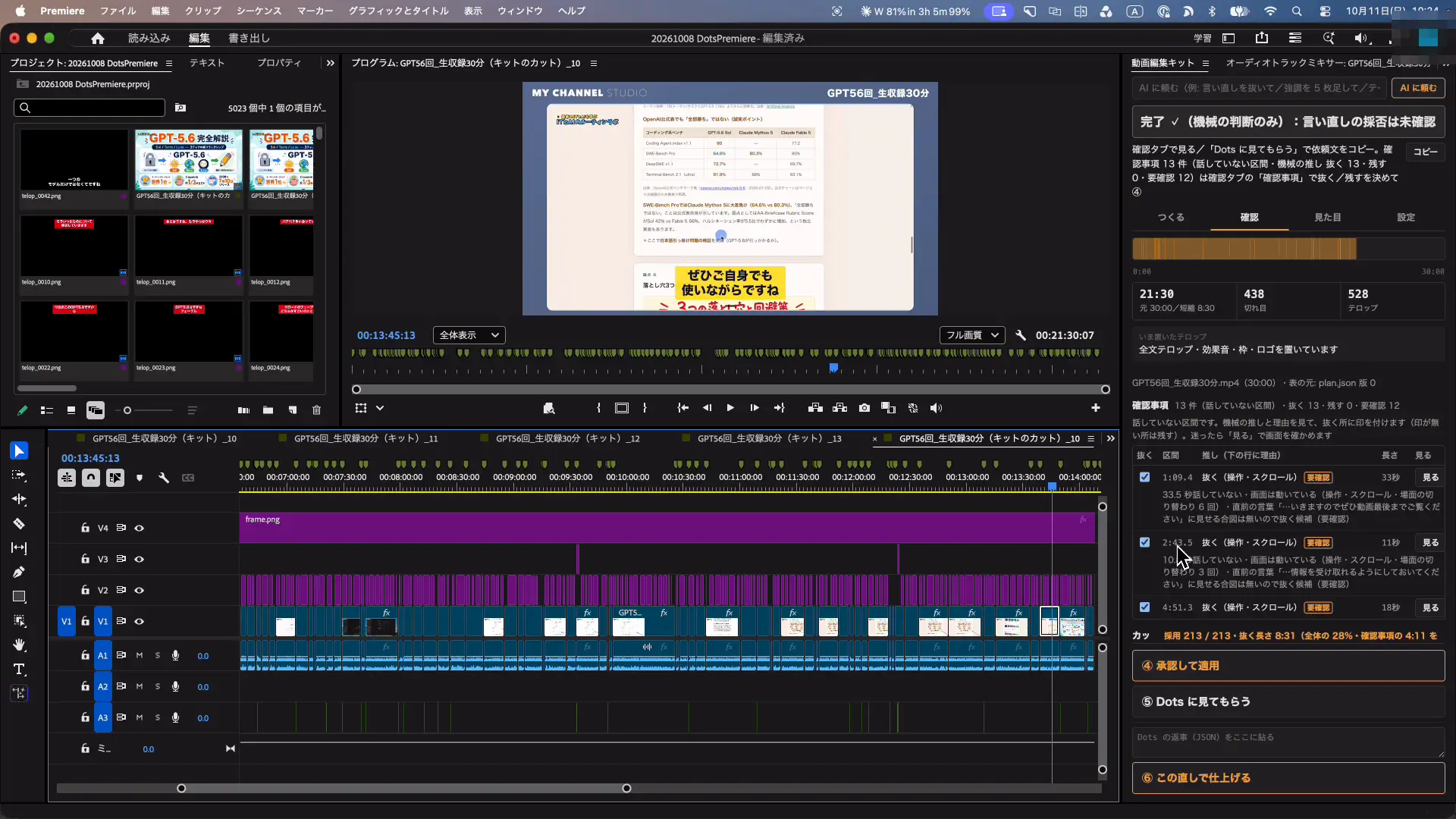Uncheck the 1:09.4 cut item checkbox
The image size is (1456, 819).
[x=1144, y=478]
